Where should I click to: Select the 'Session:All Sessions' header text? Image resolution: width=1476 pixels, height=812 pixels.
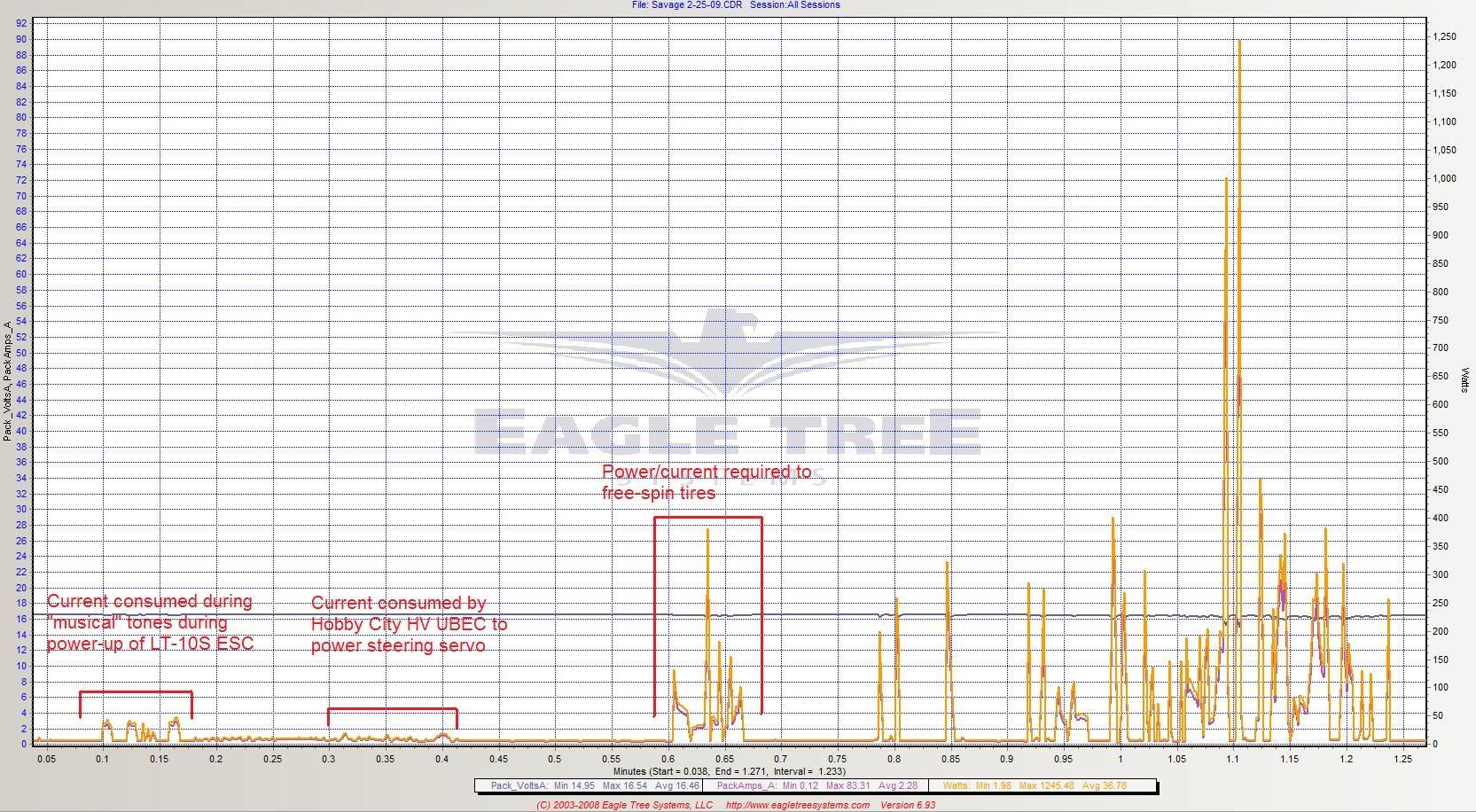(795, 5)
